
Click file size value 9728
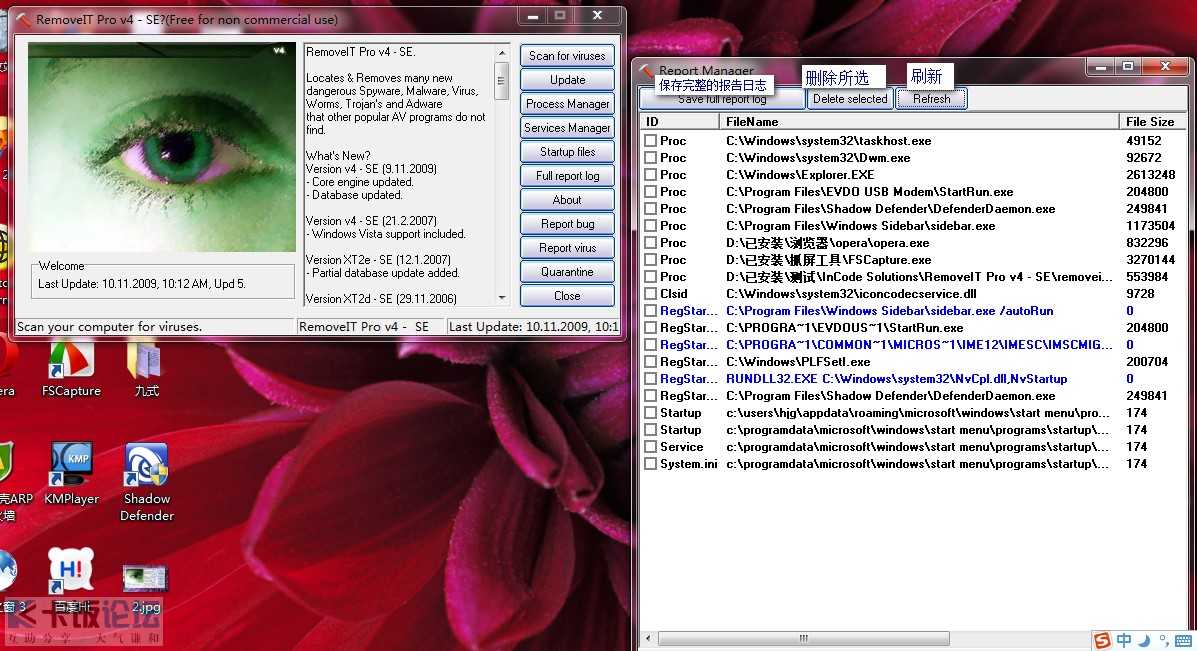[x=1140, y=294]
